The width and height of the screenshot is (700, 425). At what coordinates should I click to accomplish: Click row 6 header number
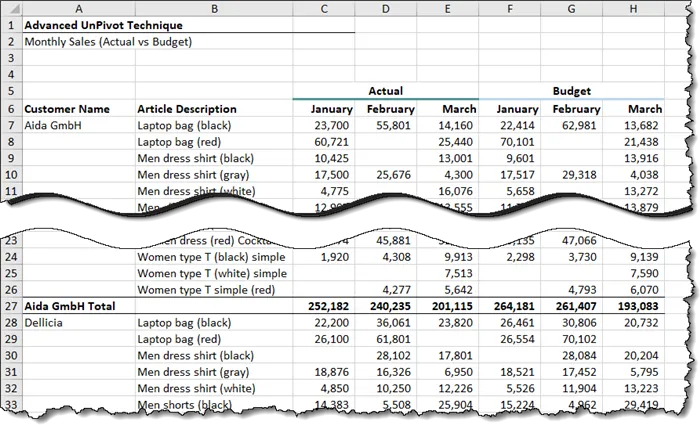pos(10,109)
